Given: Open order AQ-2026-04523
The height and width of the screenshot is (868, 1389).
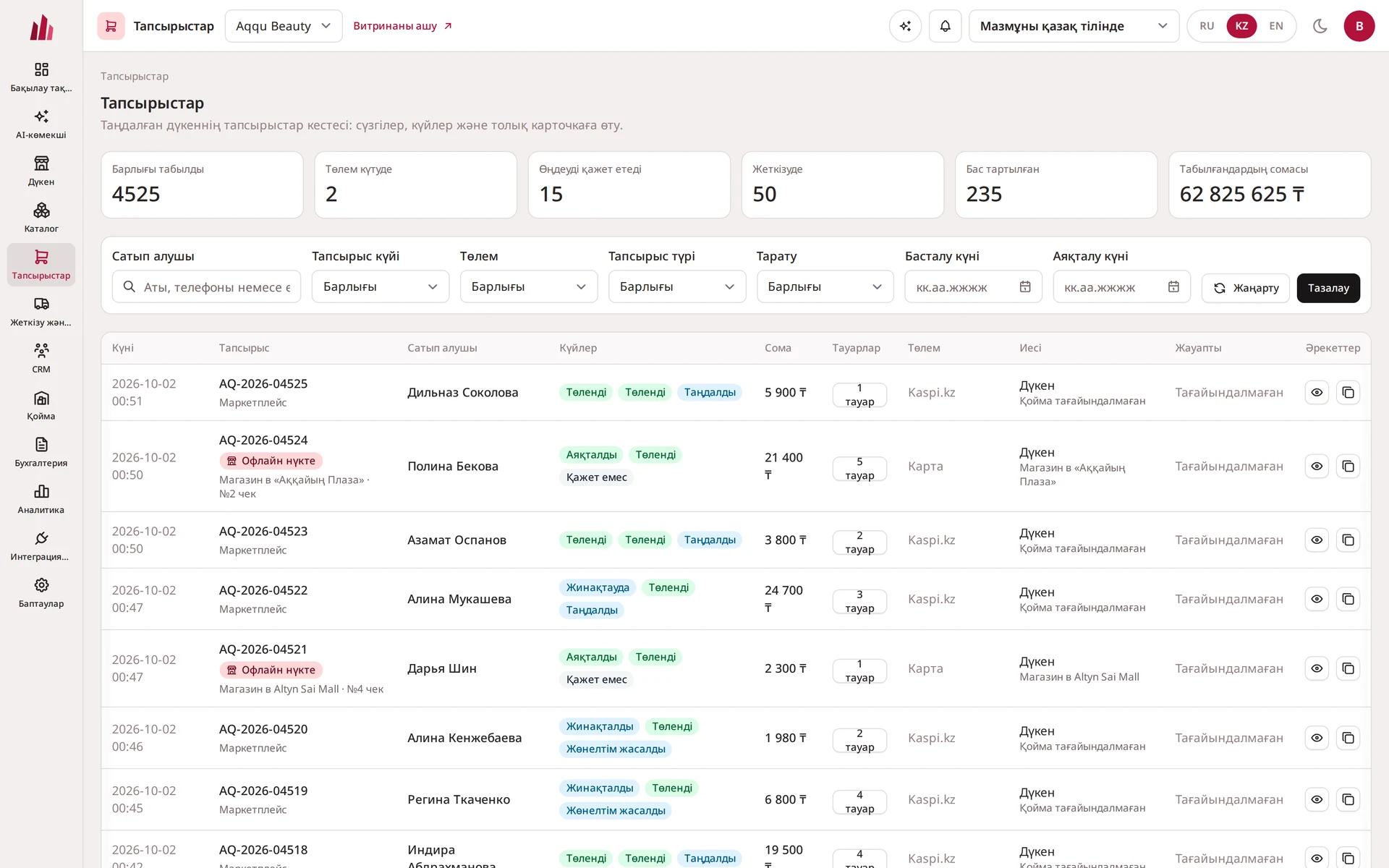Looking at the screenshot, I should [263, 531].
